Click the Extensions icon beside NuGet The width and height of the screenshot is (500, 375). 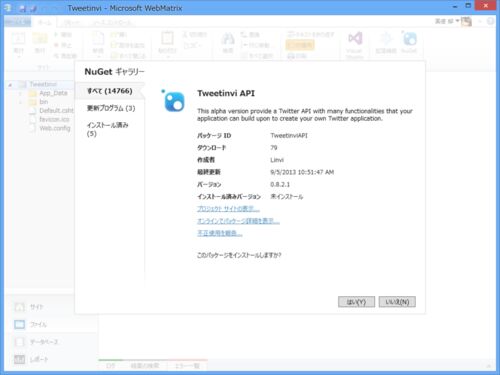click(x=386, y=39)
